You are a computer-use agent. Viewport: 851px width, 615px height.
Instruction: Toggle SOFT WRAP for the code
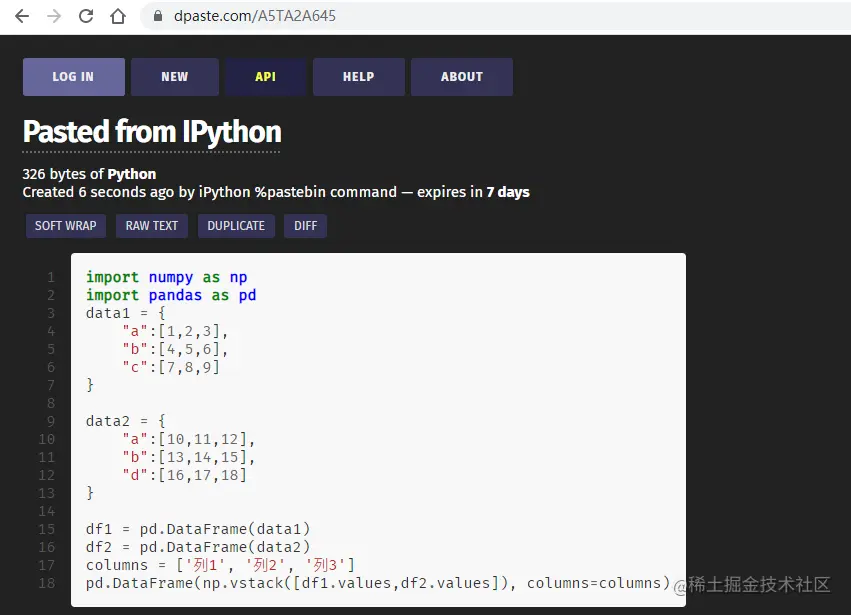[x=66, y=226]
